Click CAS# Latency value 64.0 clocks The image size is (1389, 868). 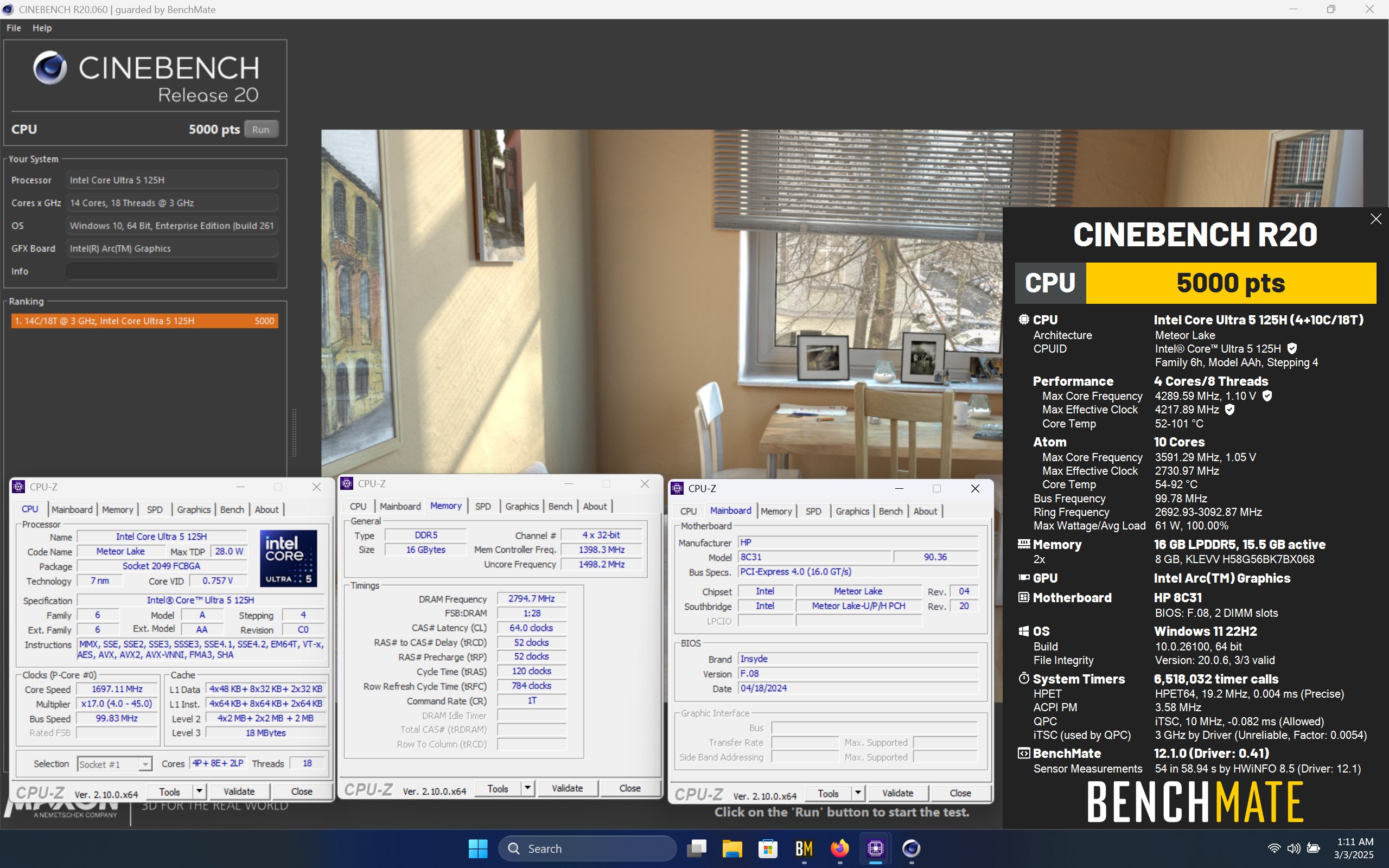tap(531, 628)
